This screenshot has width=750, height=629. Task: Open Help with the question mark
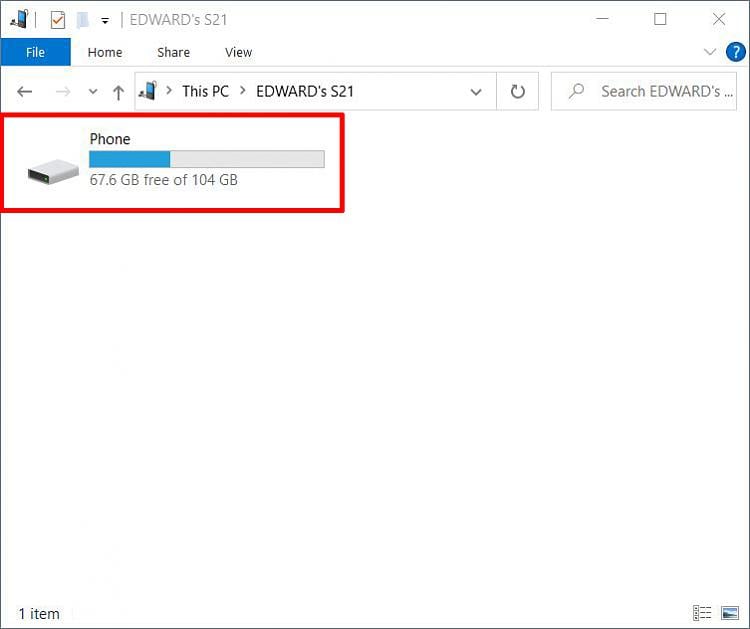[736, 52]
